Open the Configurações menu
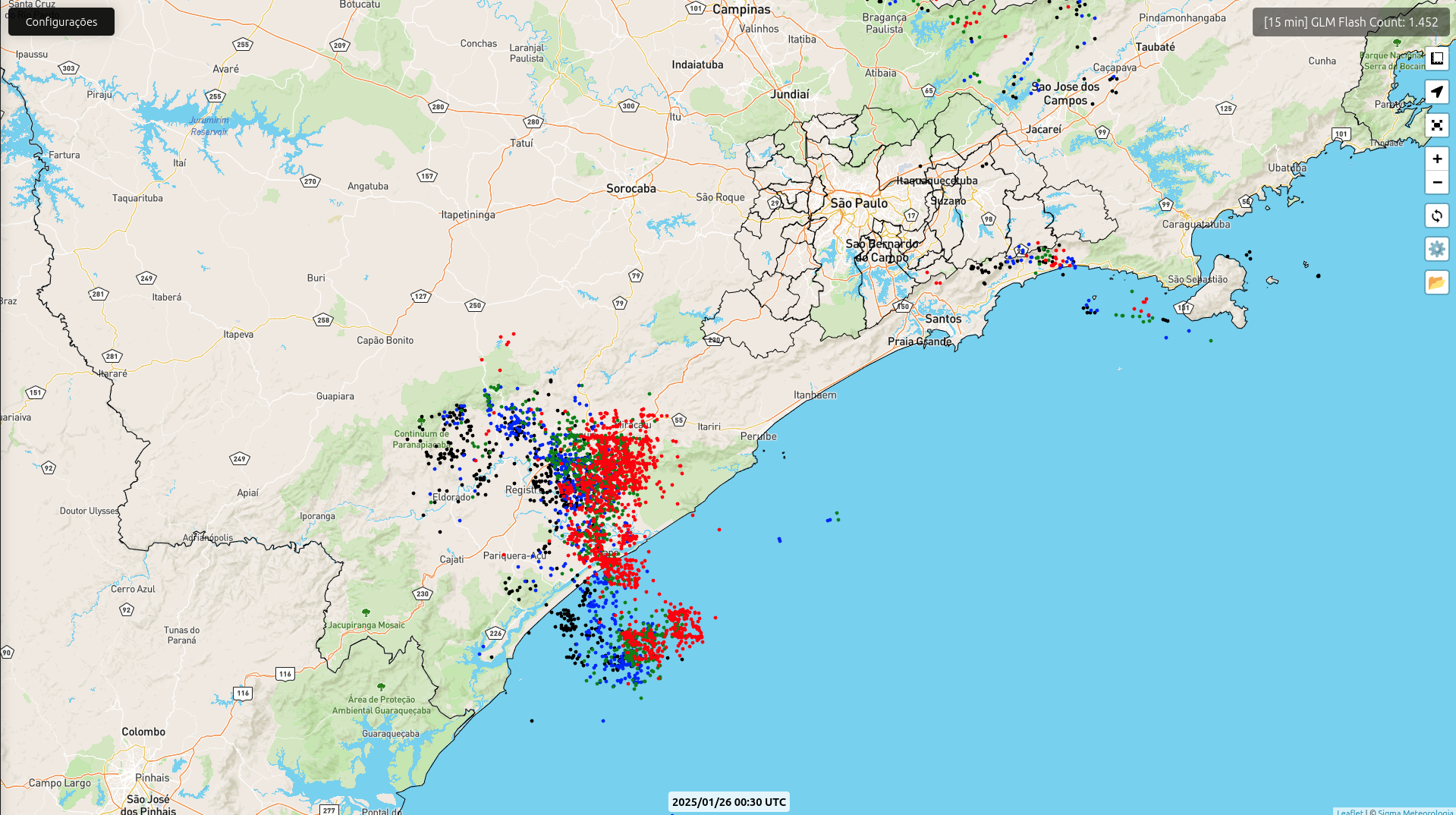Screen dimensions: 1456x815 point(61,22)
